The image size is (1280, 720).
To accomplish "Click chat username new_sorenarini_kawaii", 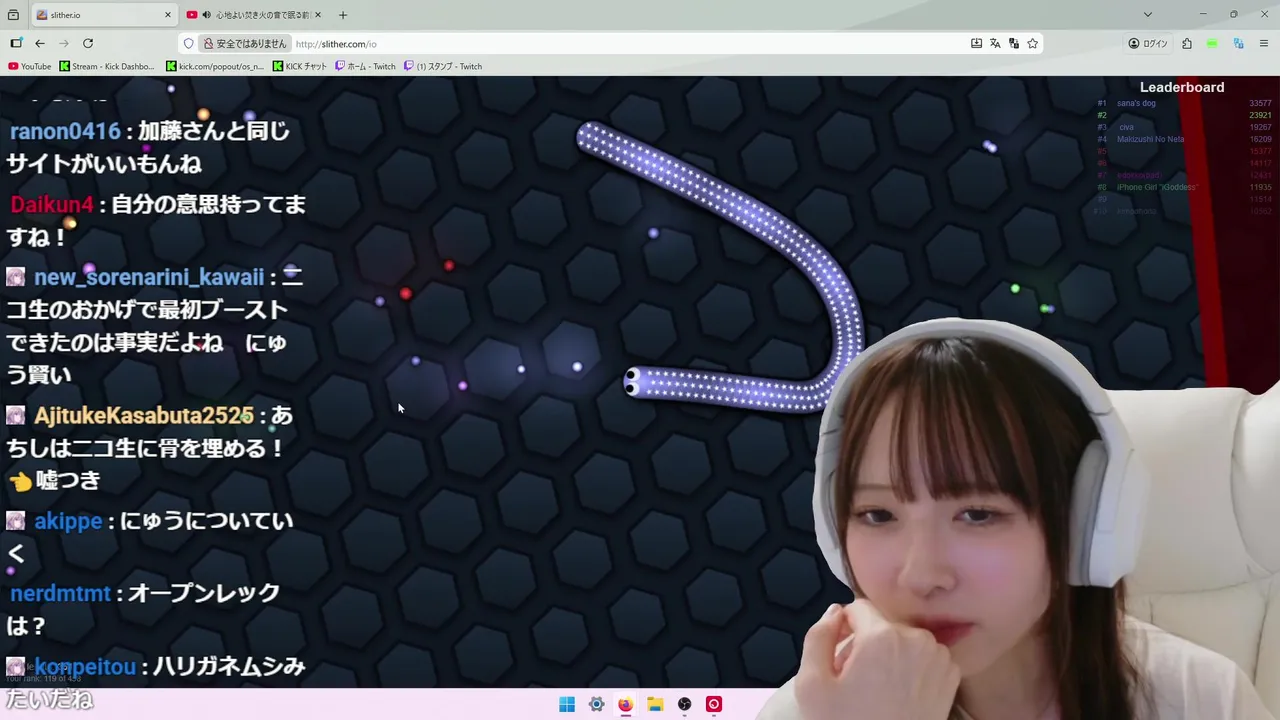I will tap(149, 277).
